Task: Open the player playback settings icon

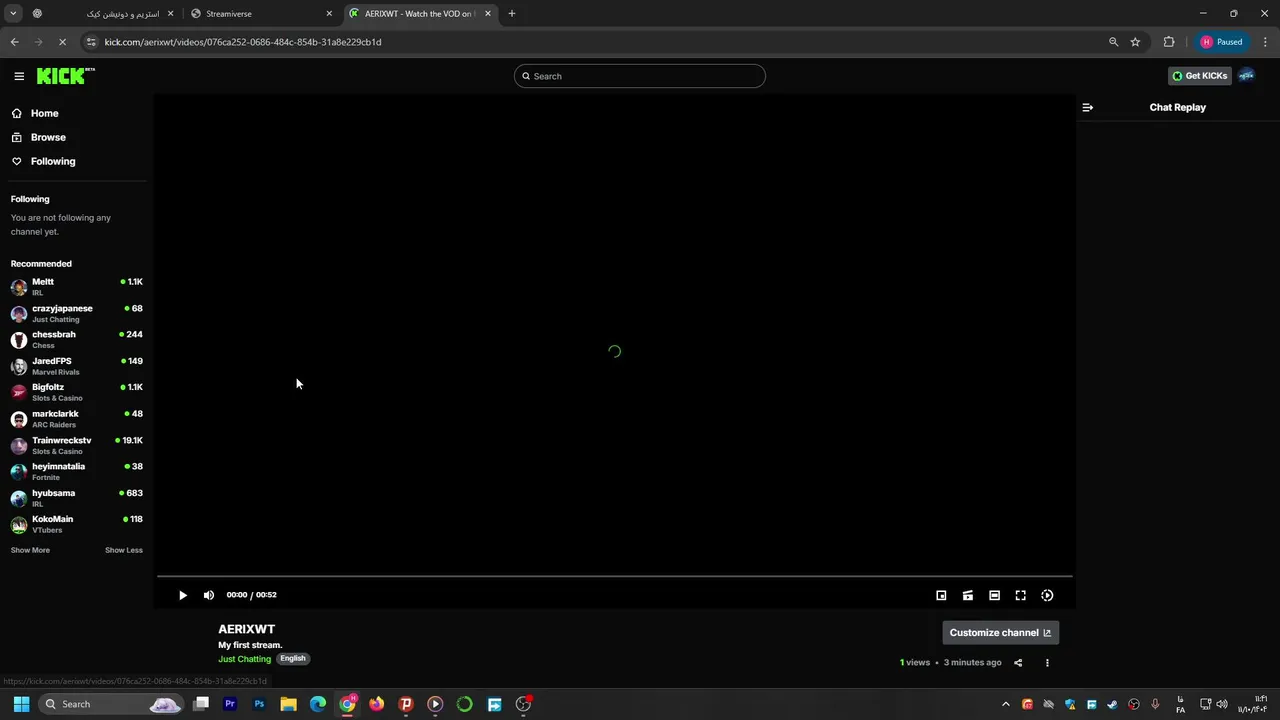Action: tap(1047, 595)
